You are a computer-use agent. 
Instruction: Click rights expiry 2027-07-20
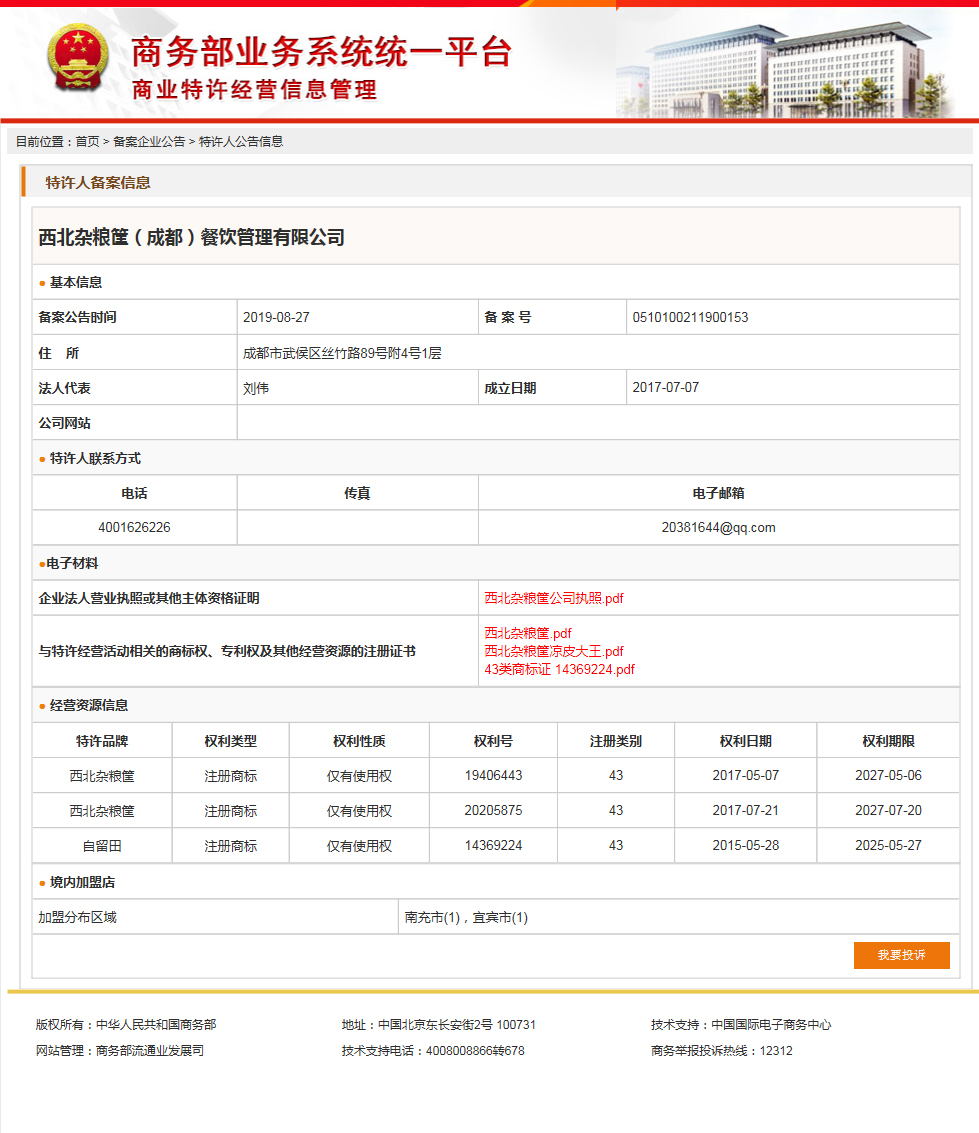pos(888,811)
